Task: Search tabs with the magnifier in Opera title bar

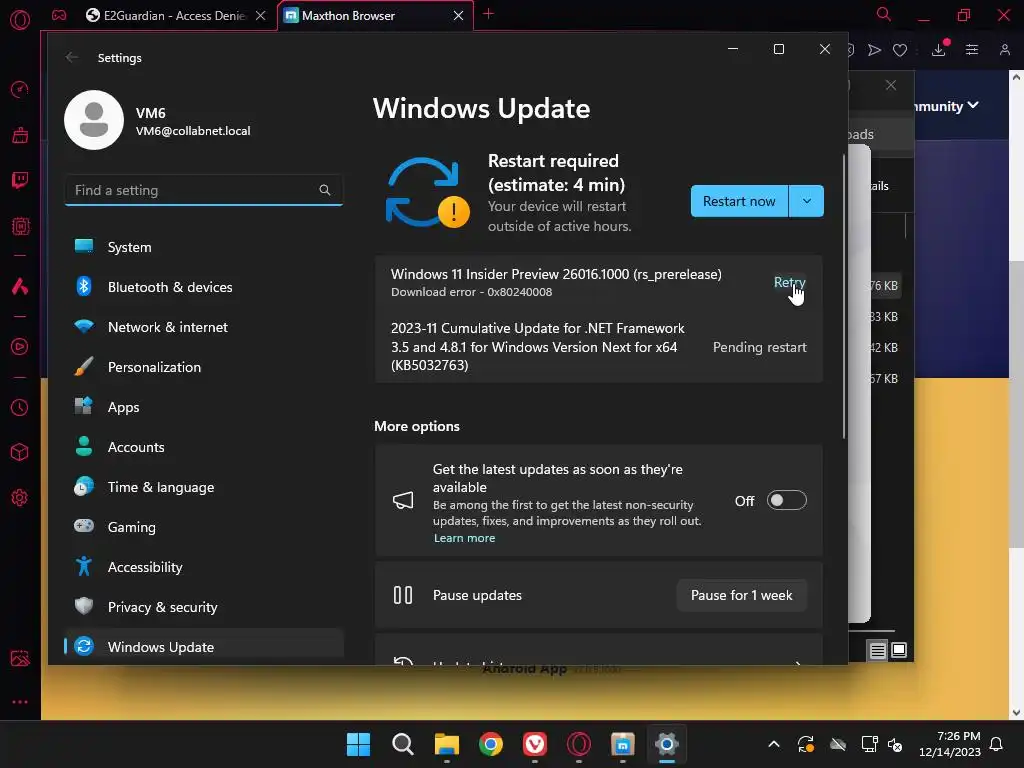Action: pos(884,14)
